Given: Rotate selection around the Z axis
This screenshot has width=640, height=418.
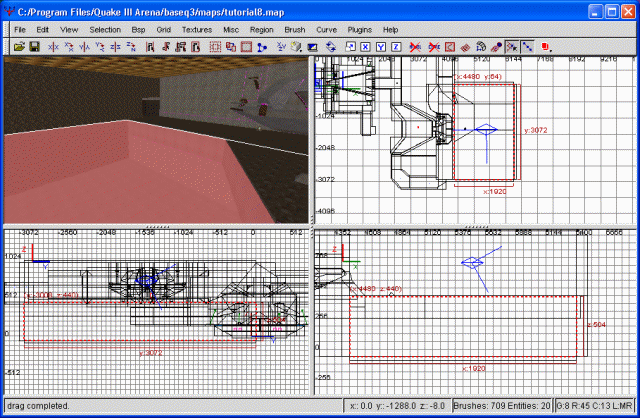Looking at the screenshot, I should 131,47.
